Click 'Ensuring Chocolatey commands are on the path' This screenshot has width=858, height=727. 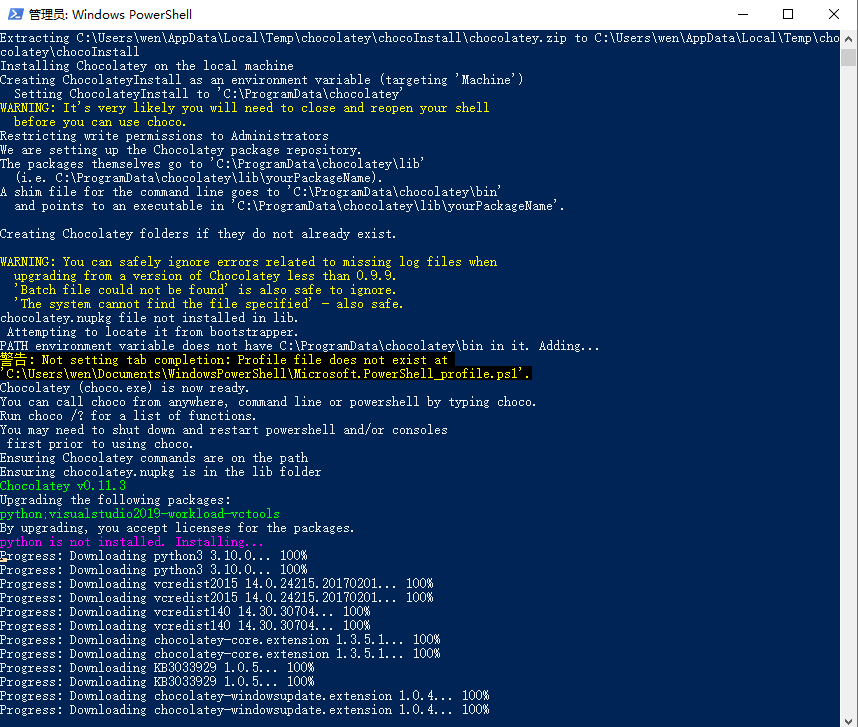[154, 458]
